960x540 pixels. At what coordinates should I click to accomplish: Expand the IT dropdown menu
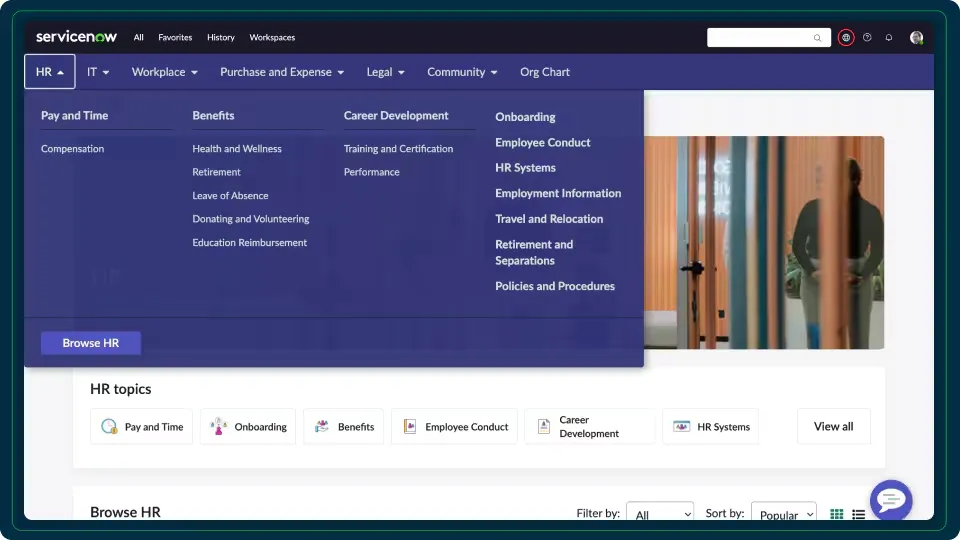98,72
